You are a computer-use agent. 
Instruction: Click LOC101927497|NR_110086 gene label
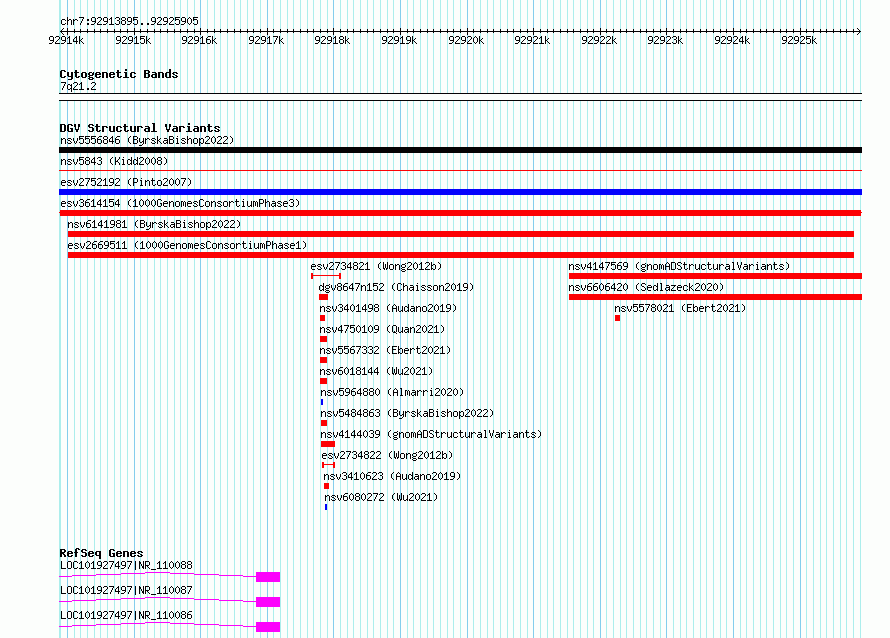tap(126, 615)
